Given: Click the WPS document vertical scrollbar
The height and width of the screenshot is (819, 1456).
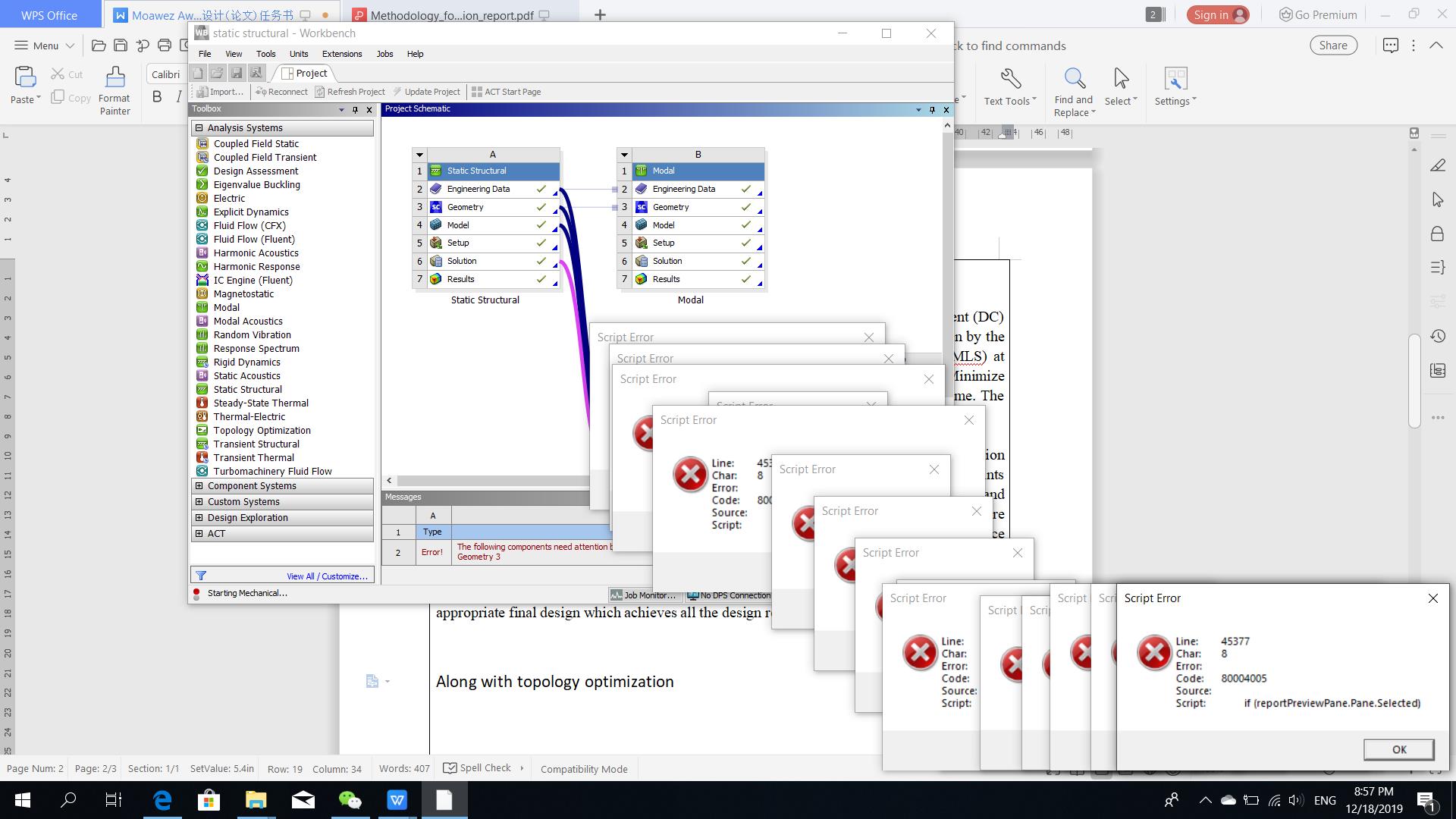Looking at the screenshot, I should point(1414,381).
